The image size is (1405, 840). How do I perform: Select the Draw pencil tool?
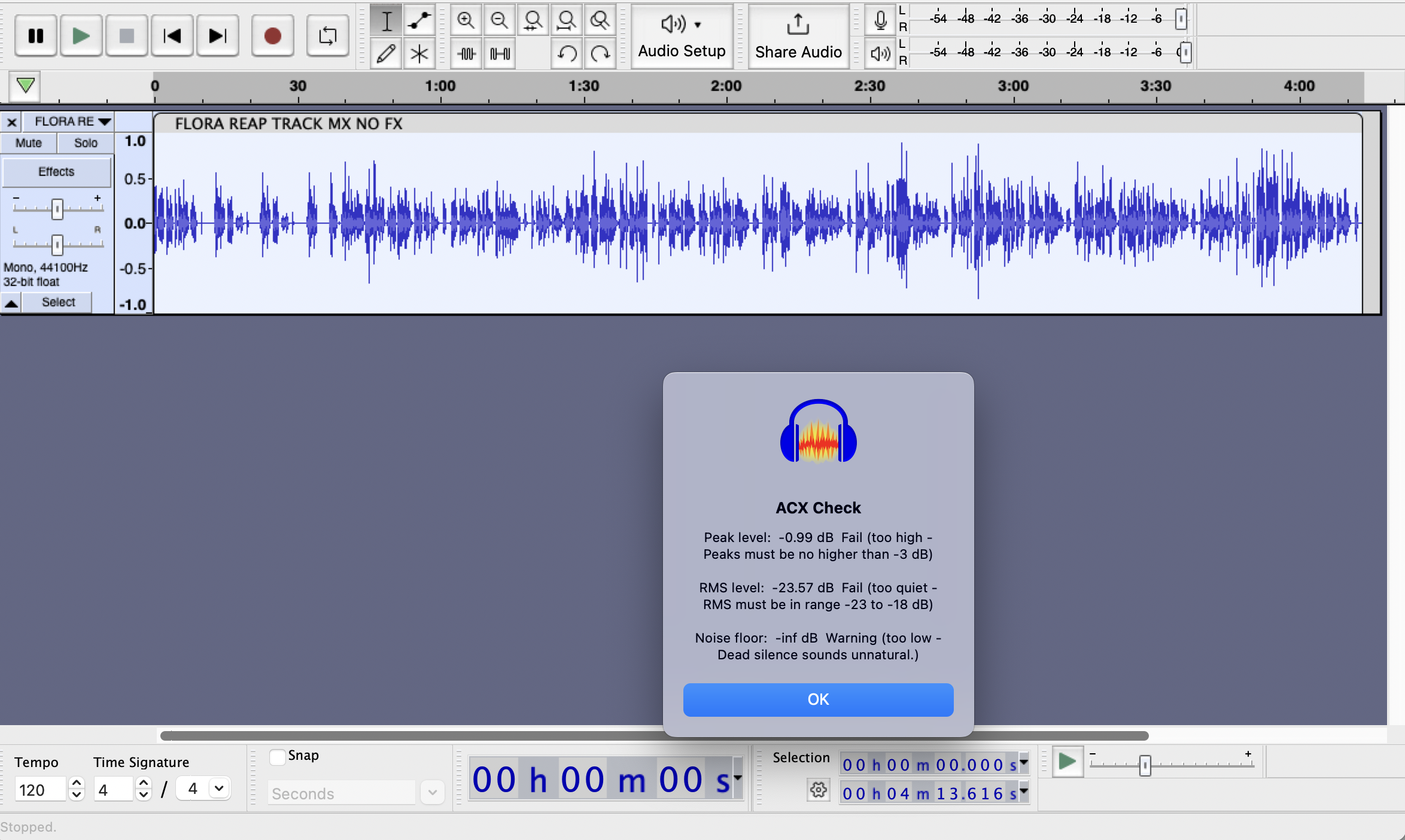(x=387, y=54)
